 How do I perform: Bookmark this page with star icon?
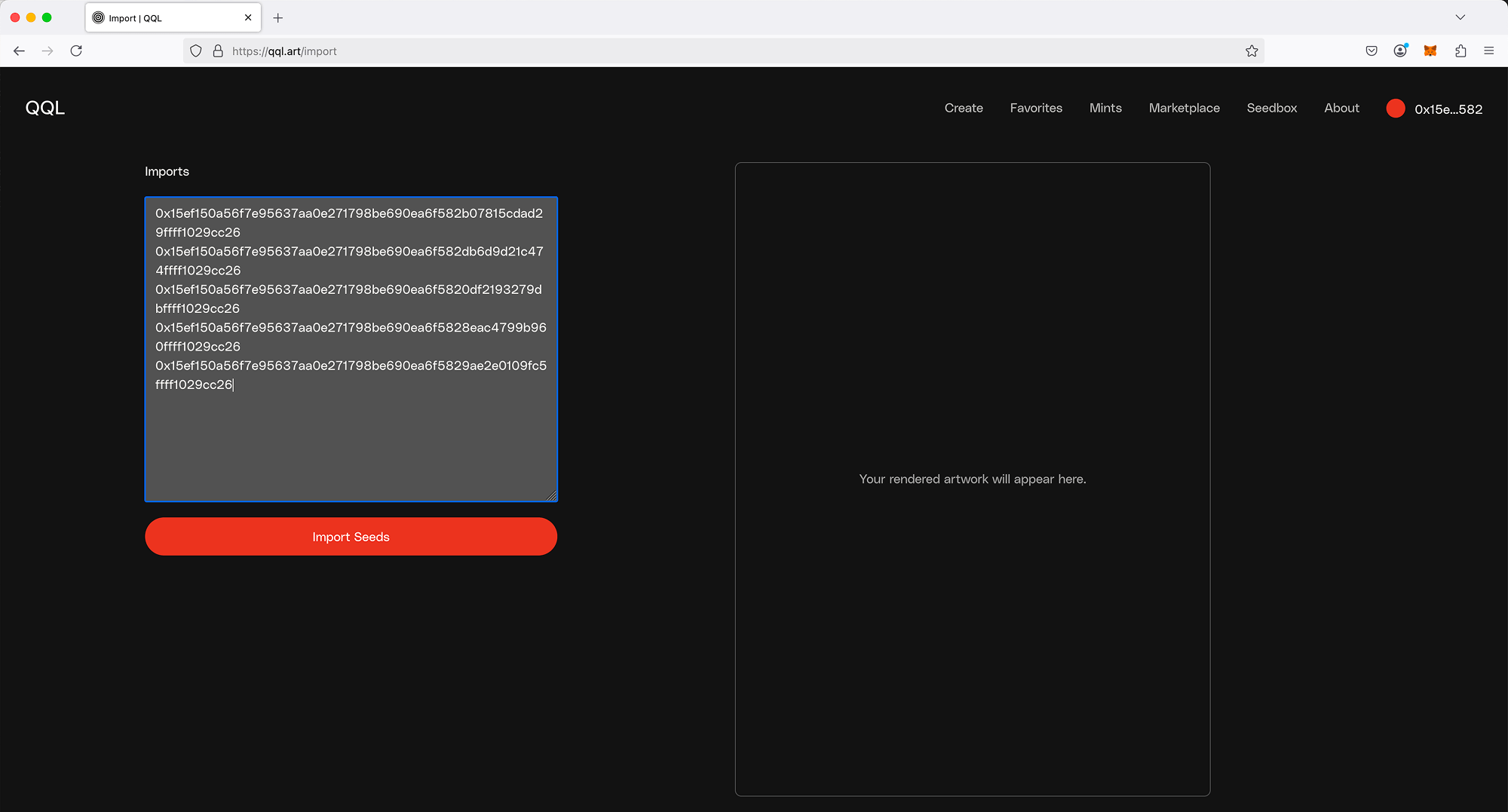(1252, 51)
